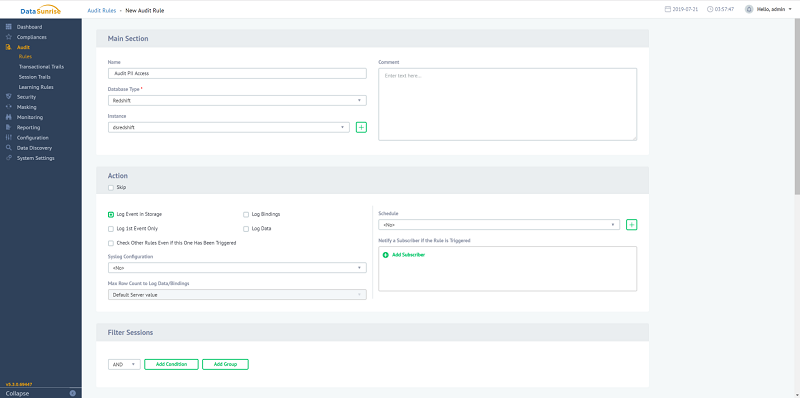Click Collapse sidebar label
Viewport: 800px width, 398px height.
17,393
